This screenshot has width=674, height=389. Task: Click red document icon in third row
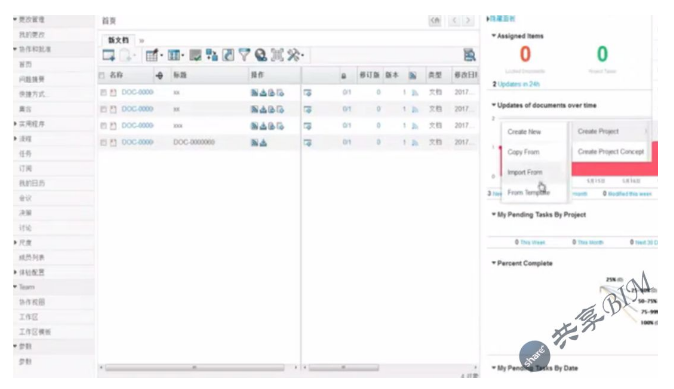(x=113, y=126)
